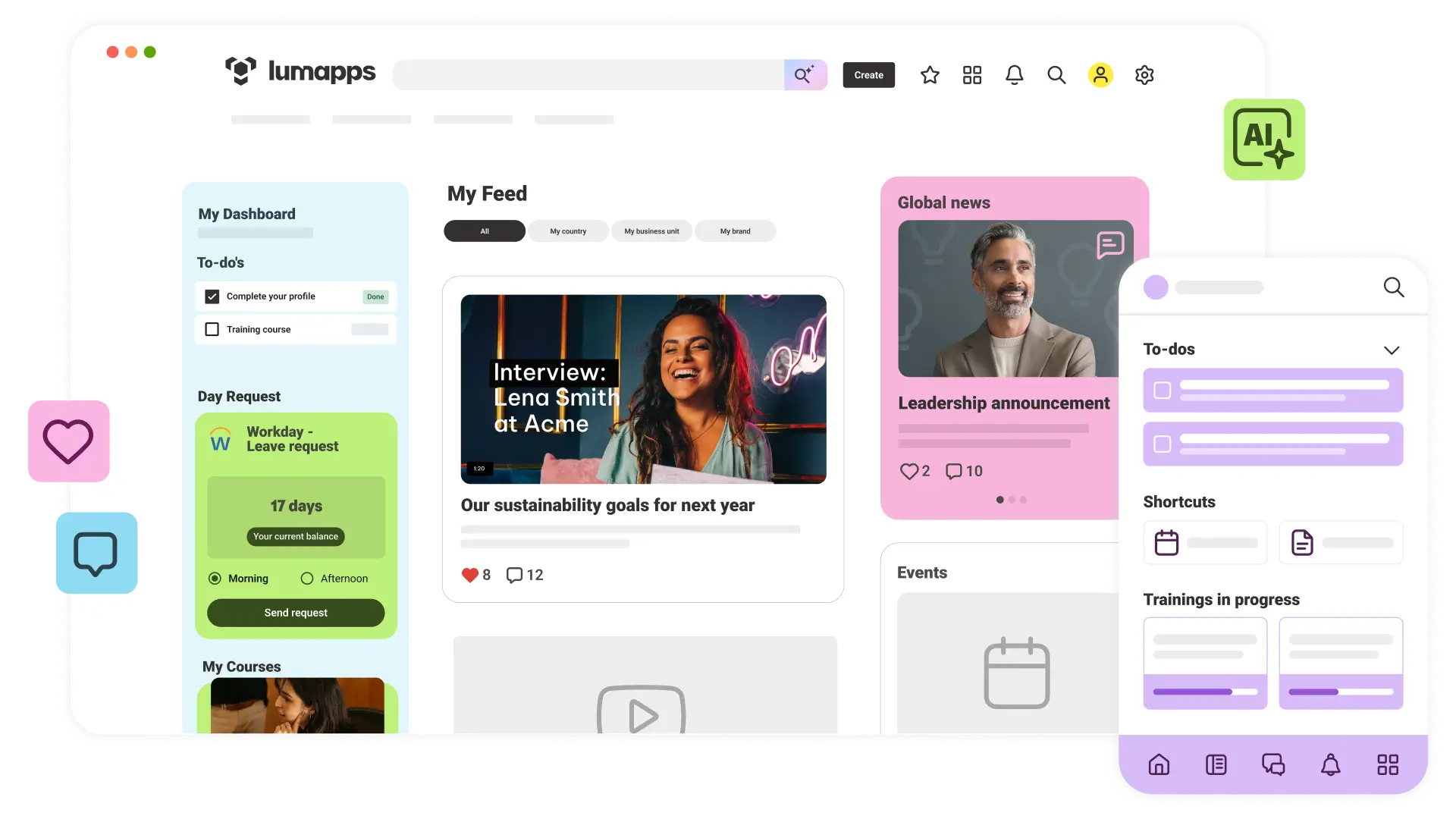Select the Afternoon radio option
This screenshot has width=1456, height=819.
[x=307, y=579]
